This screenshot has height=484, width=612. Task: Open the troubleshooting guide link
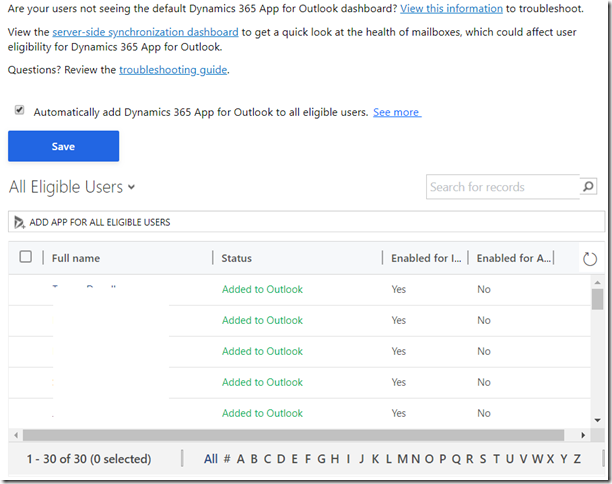[x=173, y=70]
